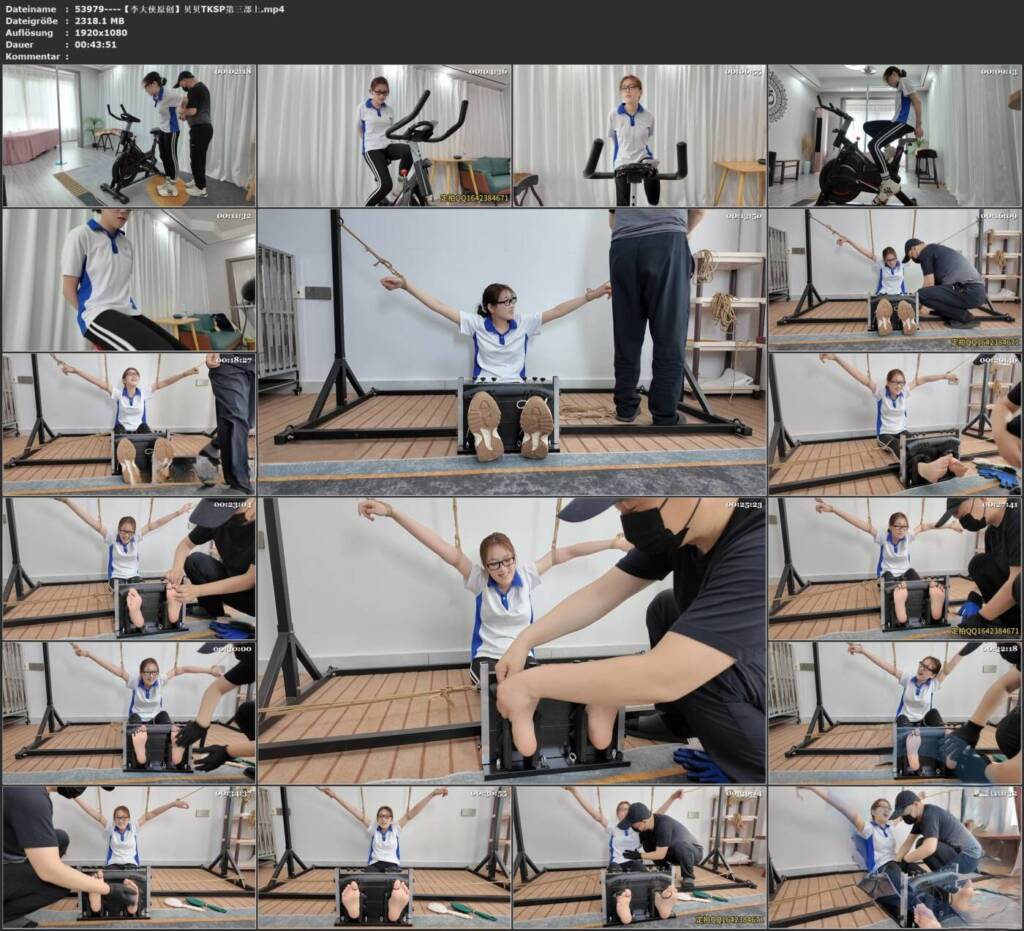Select the frame stamped 00:18:27
Screen dimensions: 1024x931
click(x=129, y=424)
